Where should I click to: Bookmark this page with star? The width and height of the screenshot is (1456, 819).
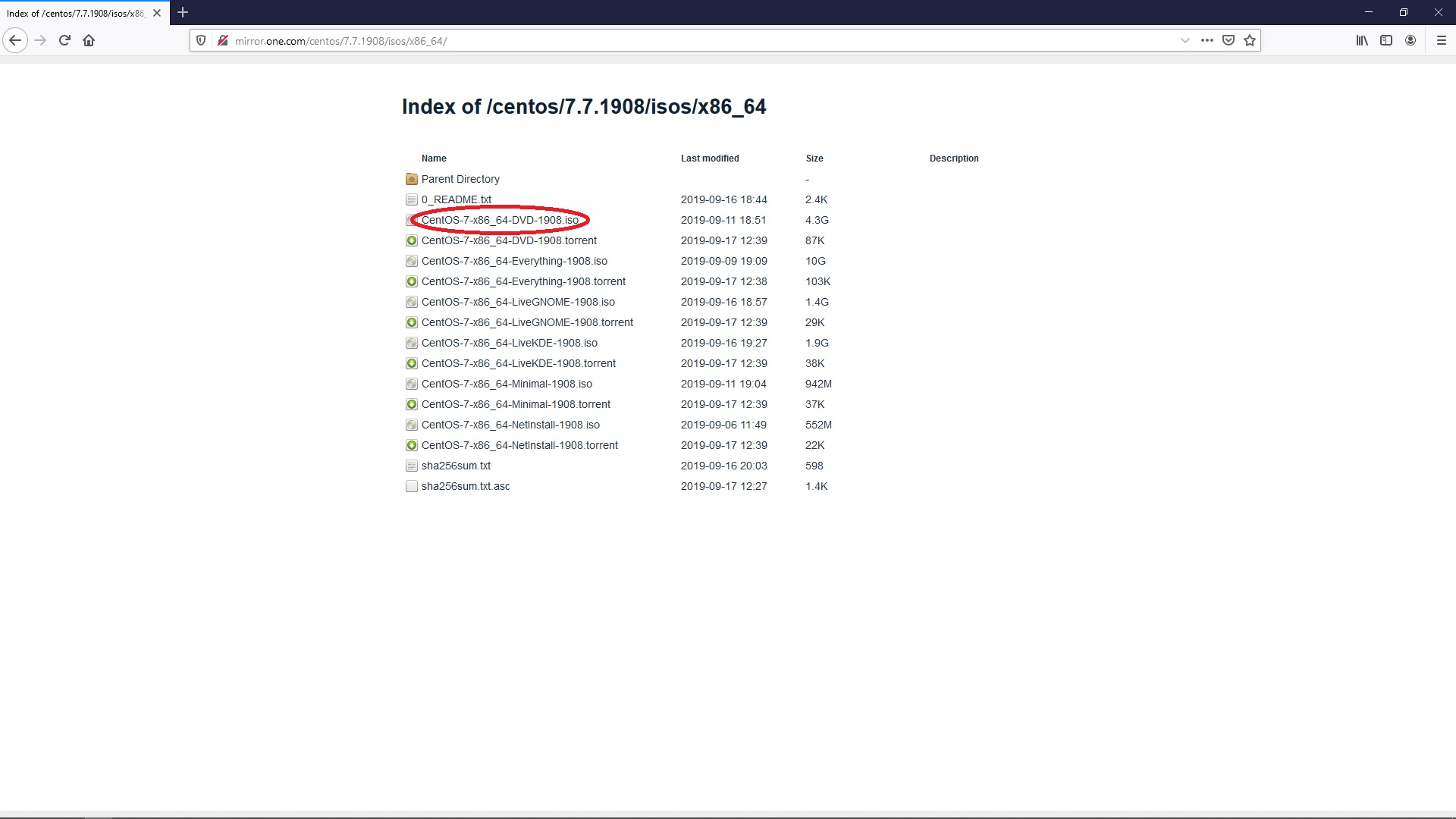pos(1250,40)
